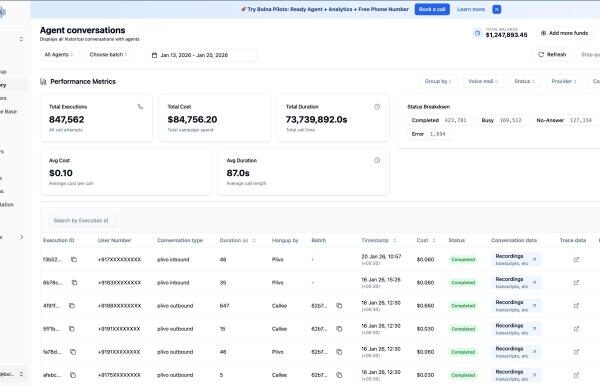Copy execution ID in the 15-second duration row
600x386 pixels.
(x=72, y=329)
